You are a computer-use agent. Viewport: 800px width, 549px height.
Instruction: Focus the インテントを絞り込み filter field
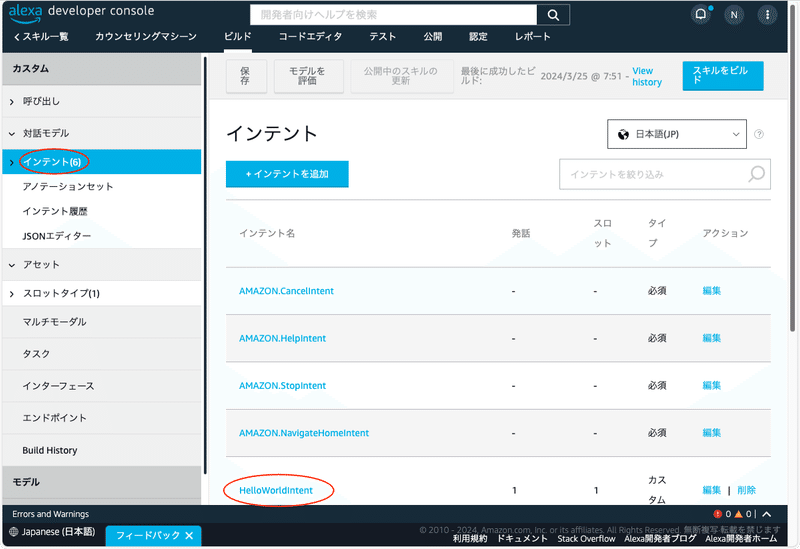665,174
